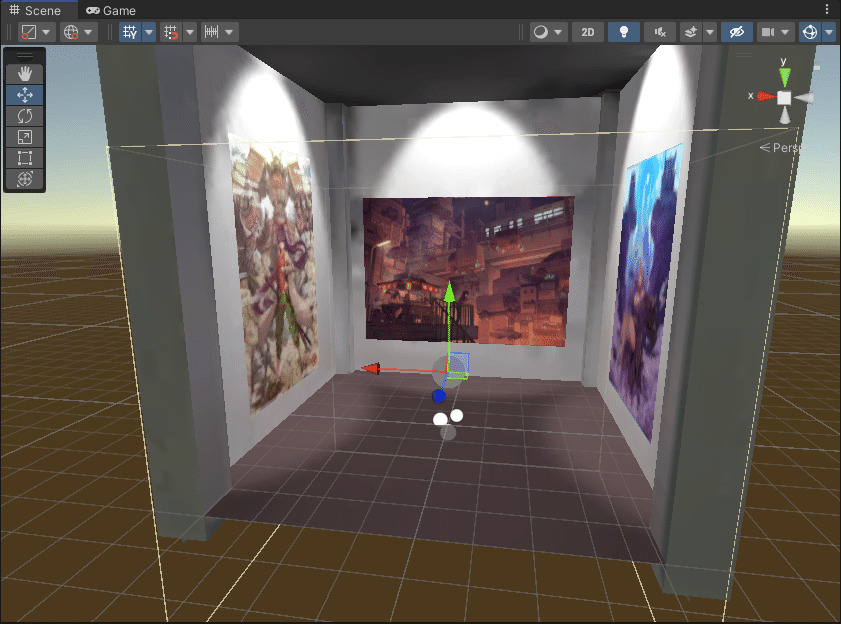This screenshot has width=841, height=624.
Task: Open the grid snapping dropdown arrow
Action: (190, 32)
